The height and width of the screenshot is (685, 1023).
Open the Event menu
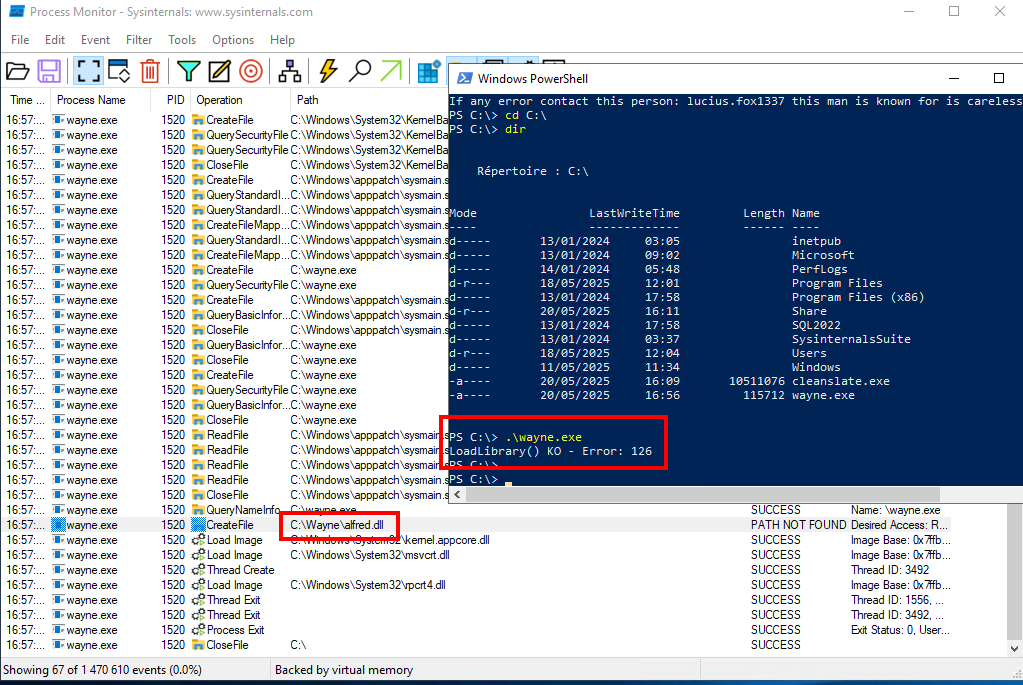95,40
